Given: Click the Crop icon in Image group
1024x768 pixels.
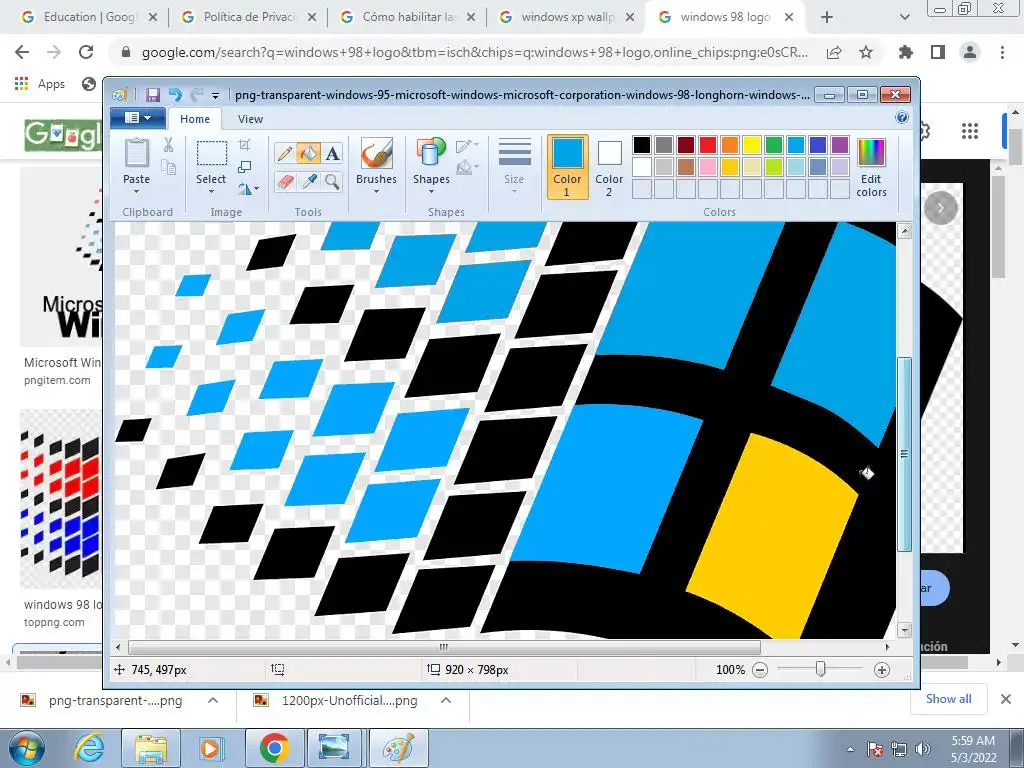Looking at the screenshot, I should pyautogui.click(x=244, y=144).
